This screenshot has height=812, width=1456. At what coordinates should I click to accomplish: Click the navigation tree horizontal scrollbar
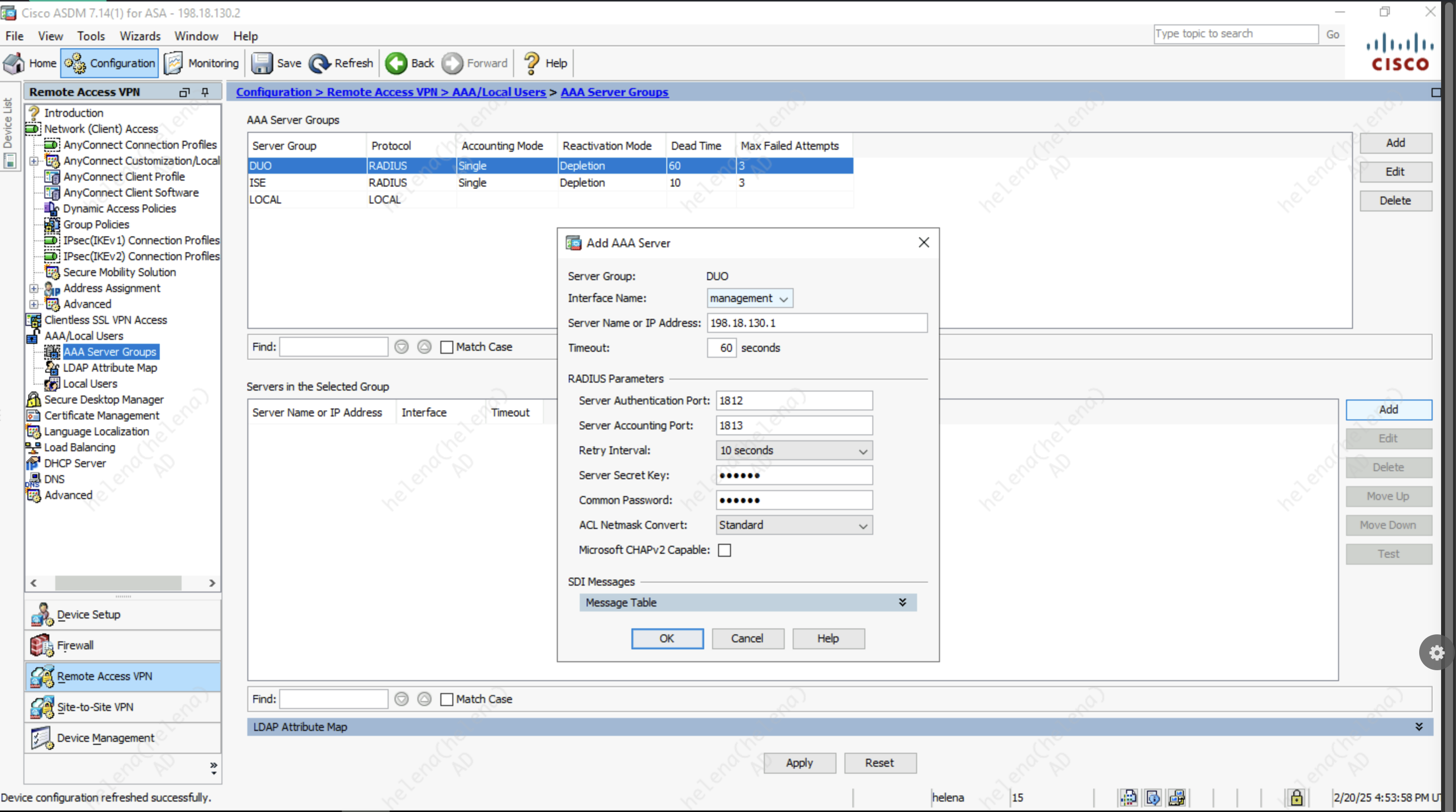coord(117,583)
